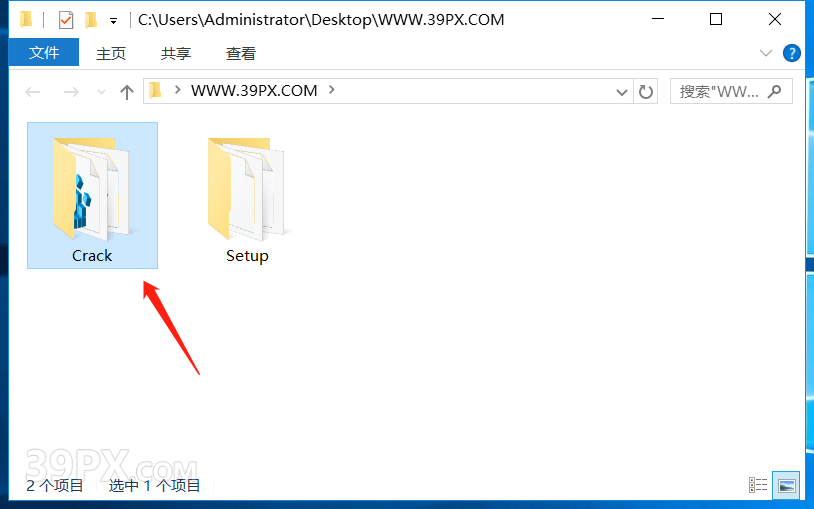Open the recent locations dropdown arrow

pyautogui.click(x=101, y=92)
